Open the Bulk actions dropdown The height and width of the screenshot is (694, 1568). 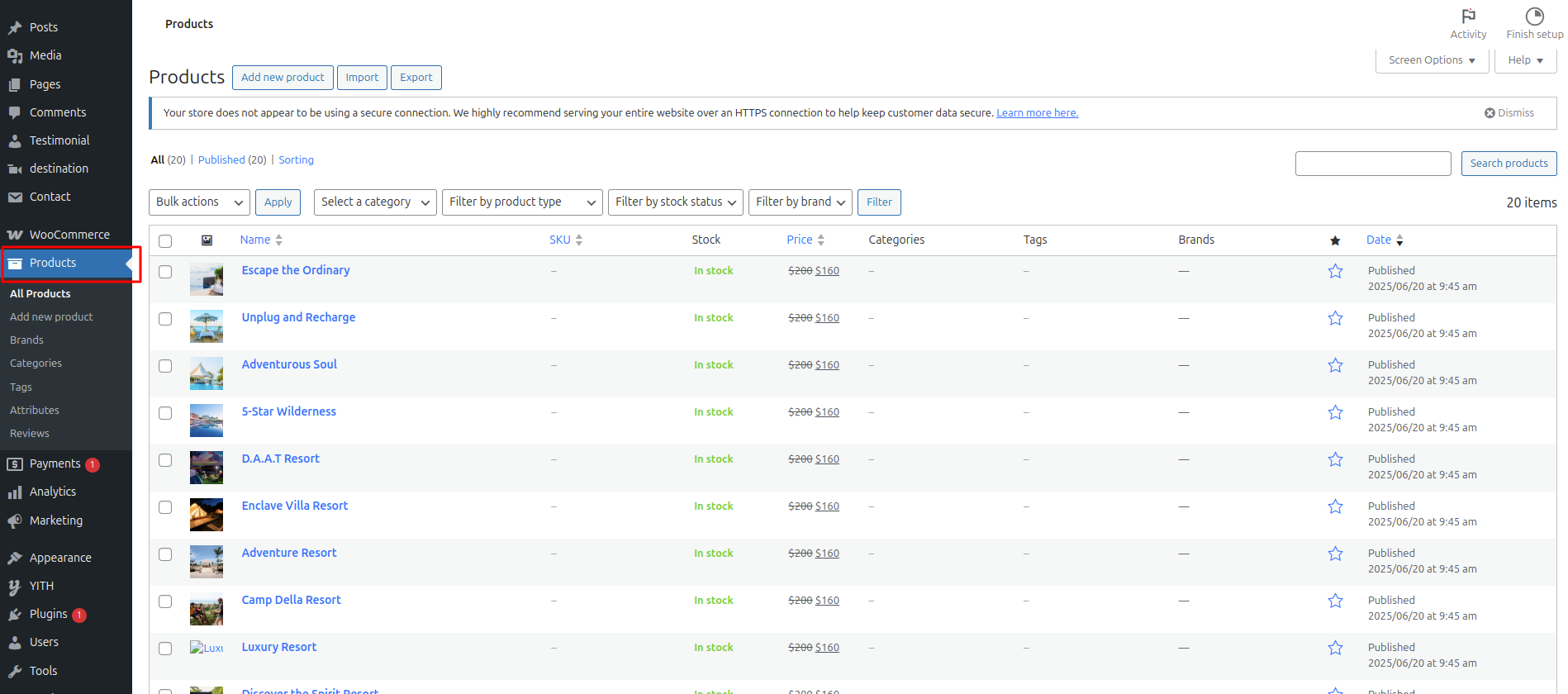(x=201, y=202)
